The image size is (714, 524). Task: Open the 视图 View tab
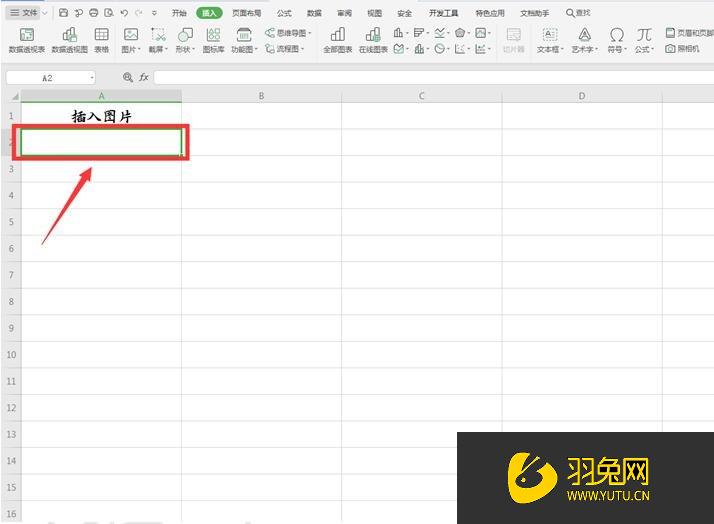pos(374,13)
